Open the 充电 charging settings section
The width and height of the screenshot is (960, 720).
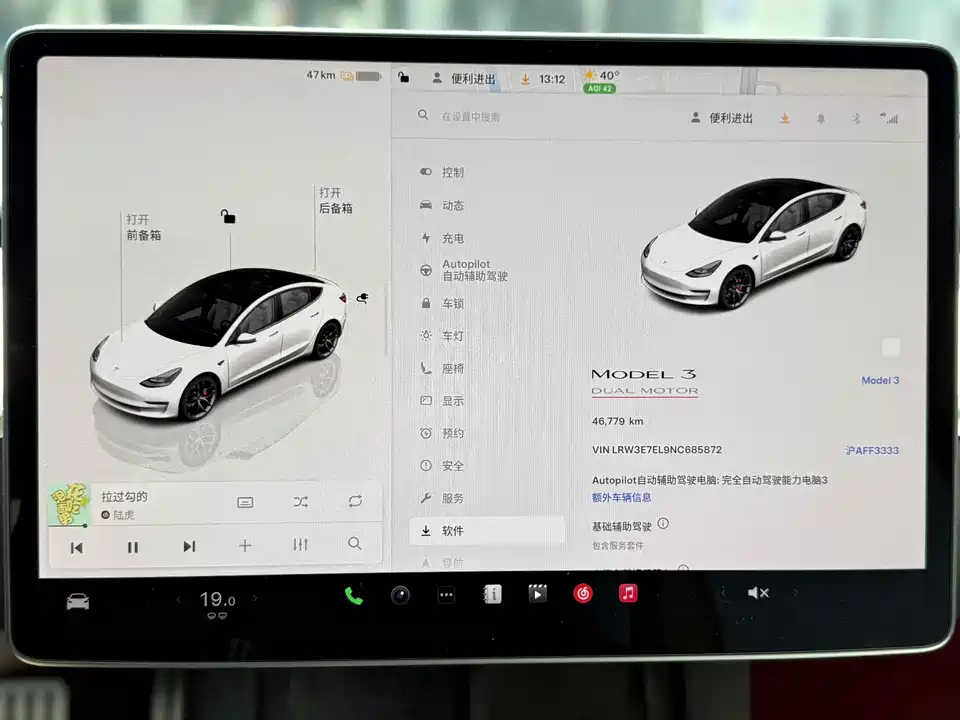(452, 238)
